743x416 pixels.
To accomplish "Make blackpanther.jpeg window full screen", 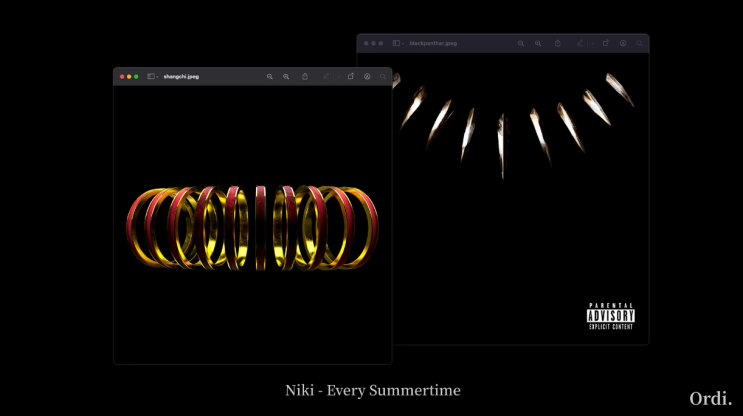I will click(x=381, y=43).
